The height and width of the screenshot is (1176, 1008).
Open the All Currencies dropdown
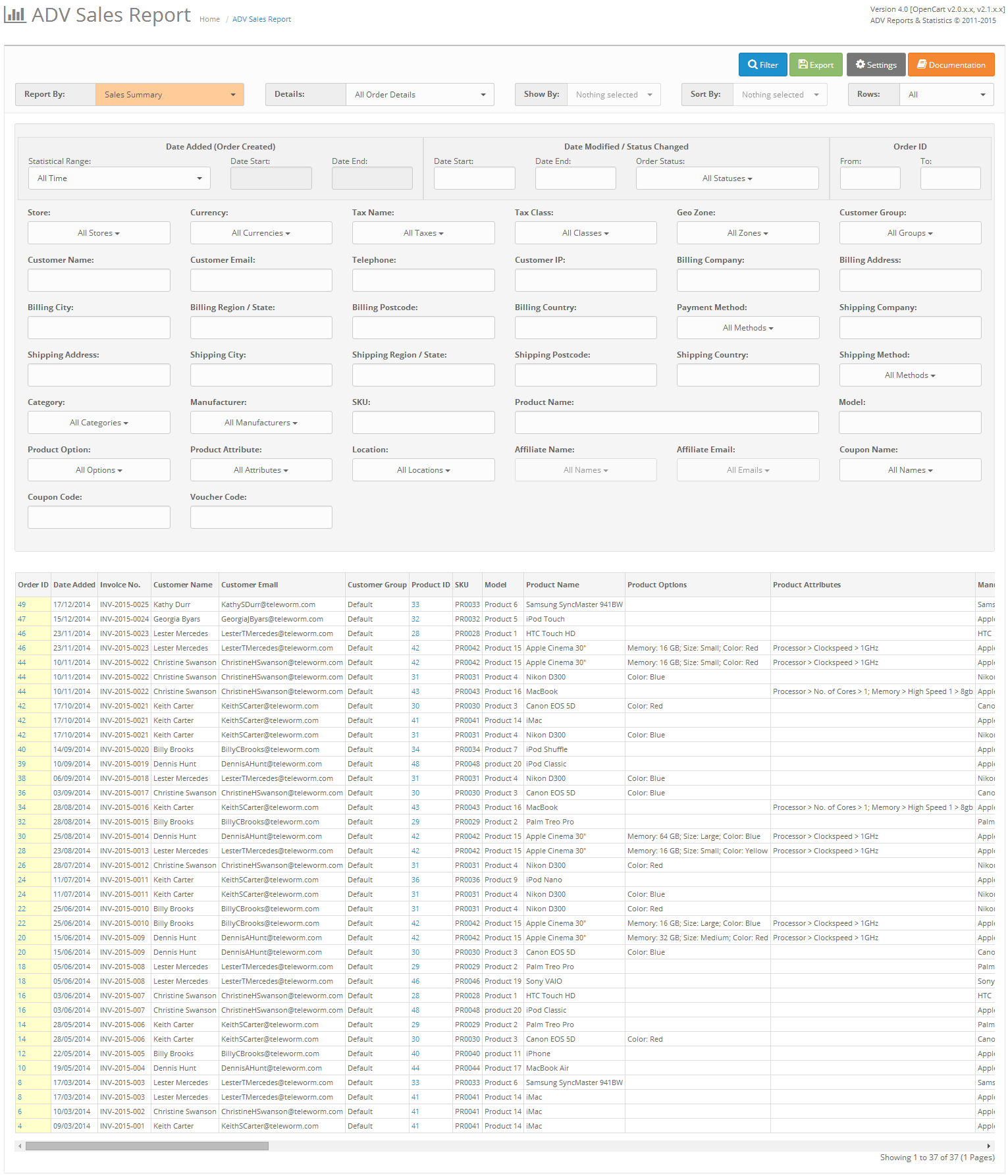click(261, 232)
